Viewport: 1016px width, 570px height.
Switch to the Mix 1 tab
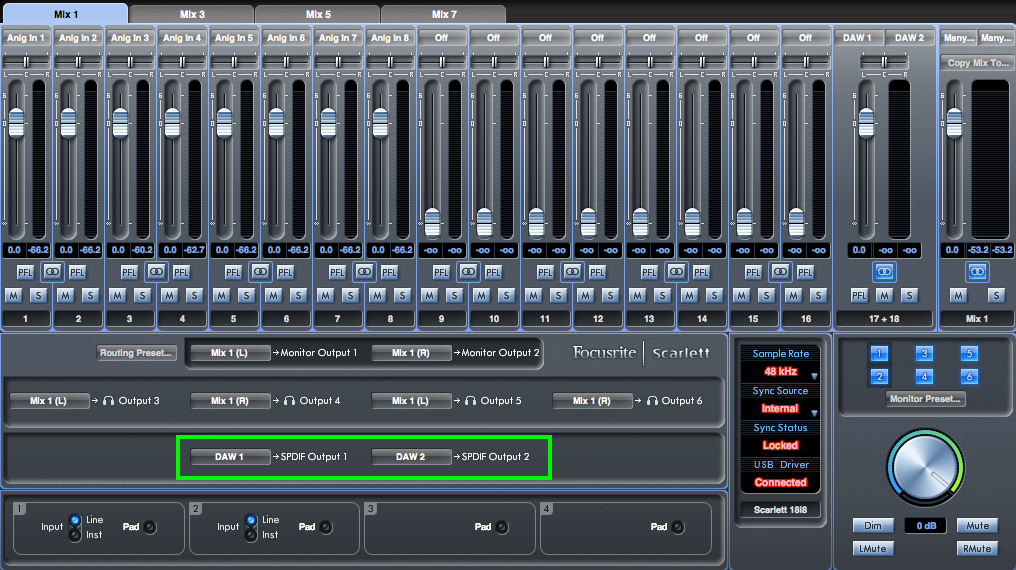coord(65,14)
